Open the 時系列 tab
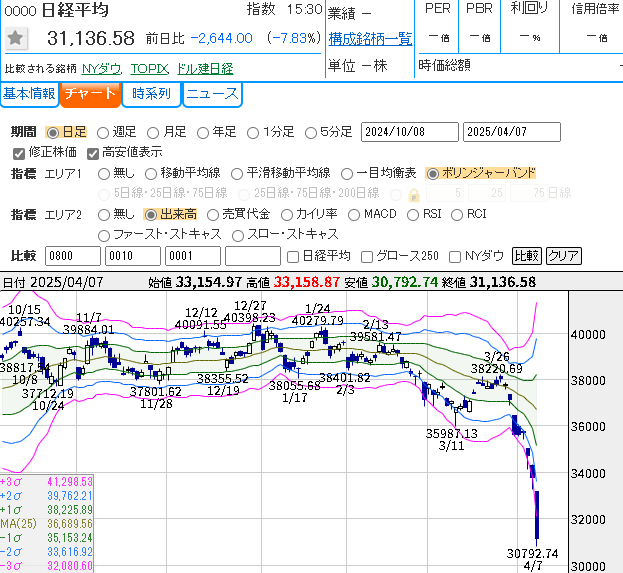The image size is (623, 573). [150, 95]
